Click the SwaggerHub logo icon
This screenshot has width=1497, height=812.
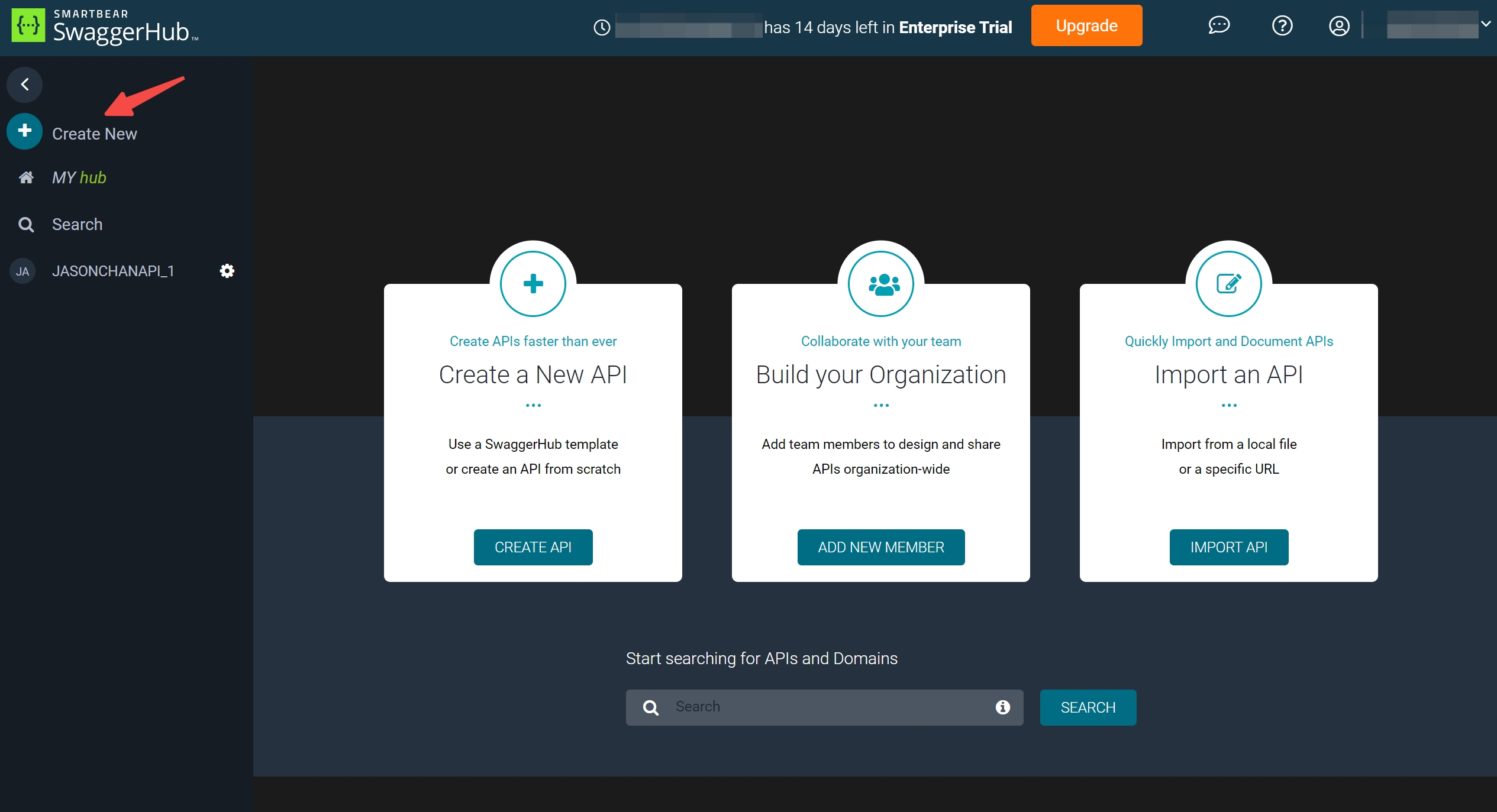click(x=27, y=25)
